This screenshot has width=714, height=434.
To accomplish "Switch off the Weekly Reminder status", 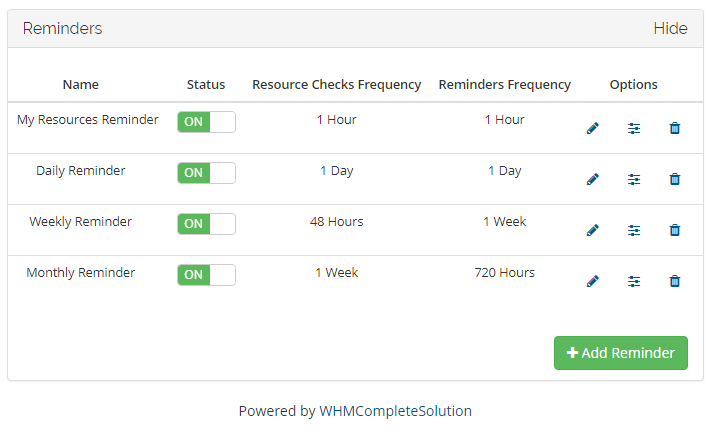I will point(206,224).
